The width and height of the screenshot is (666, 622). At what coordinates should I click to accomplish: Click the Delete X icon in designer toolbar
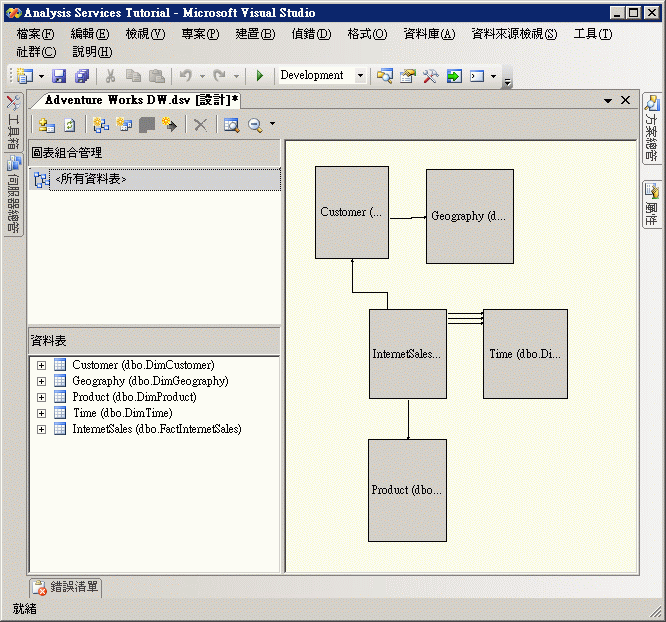click(200, 125)
